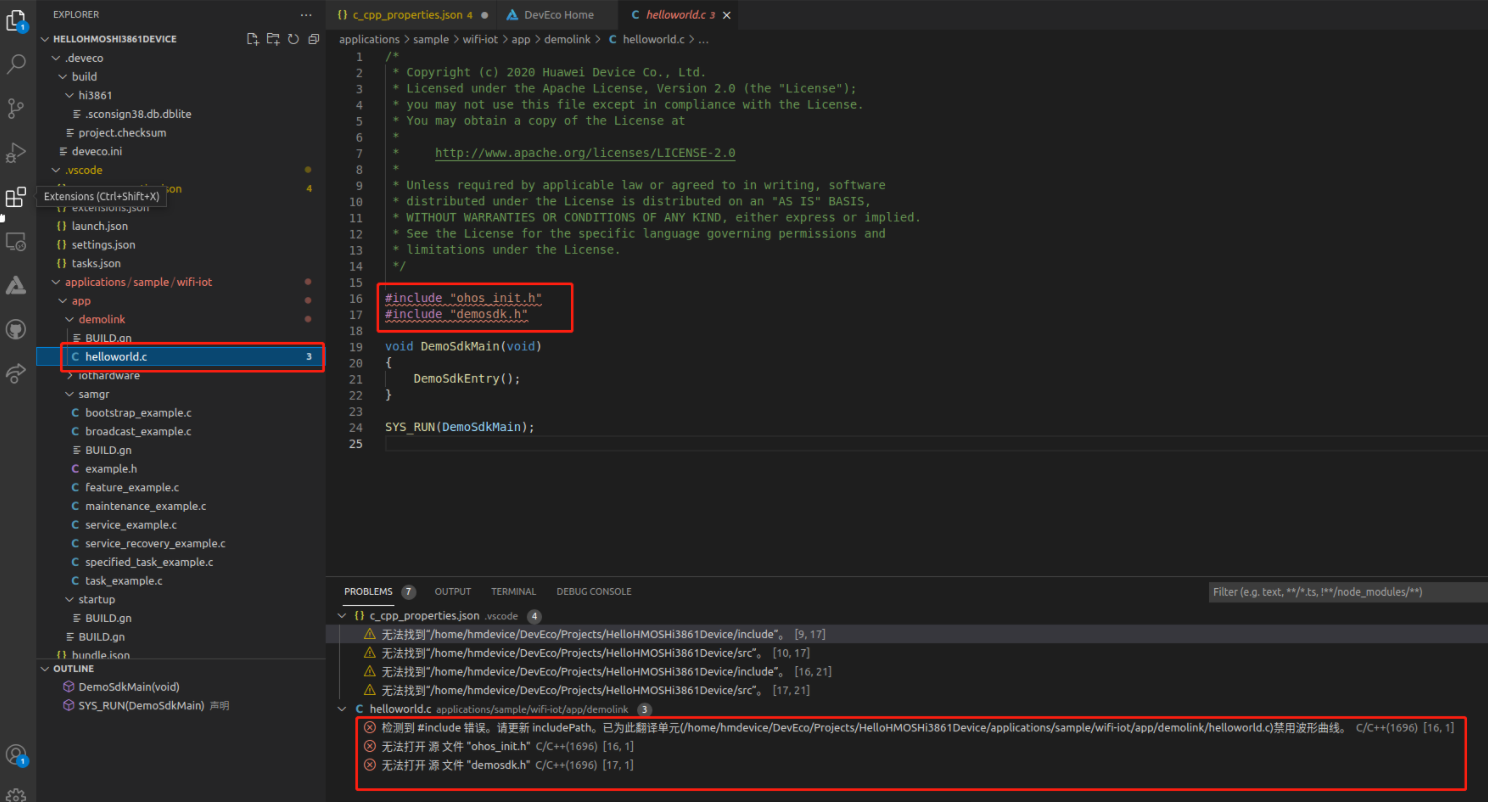Open service_recovery_example.c in the file tree
This screenshot has width=1488, height=802.
[155, 544]
